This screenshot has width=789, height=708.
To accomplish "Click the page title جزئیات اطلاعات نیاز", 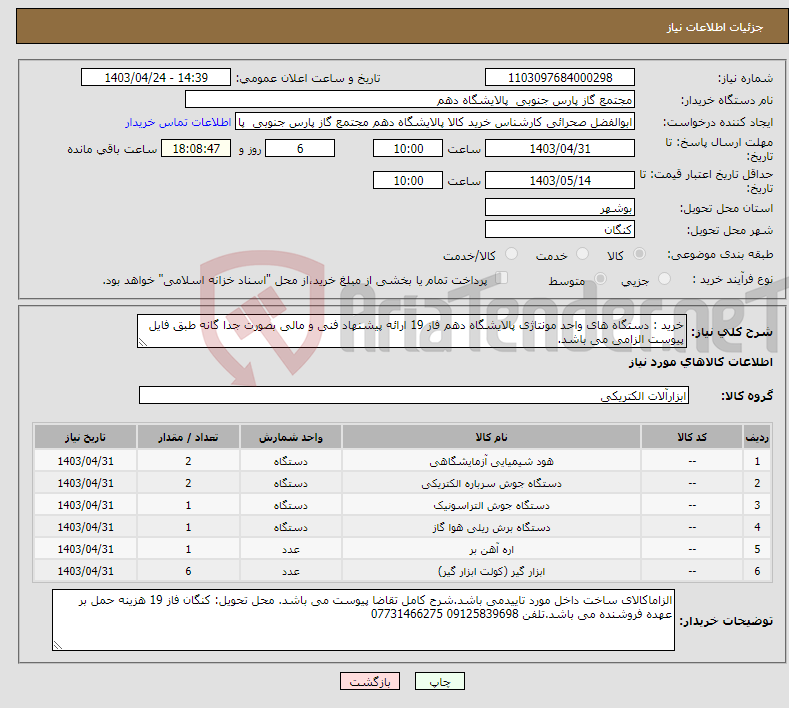I will click(715, 27).
